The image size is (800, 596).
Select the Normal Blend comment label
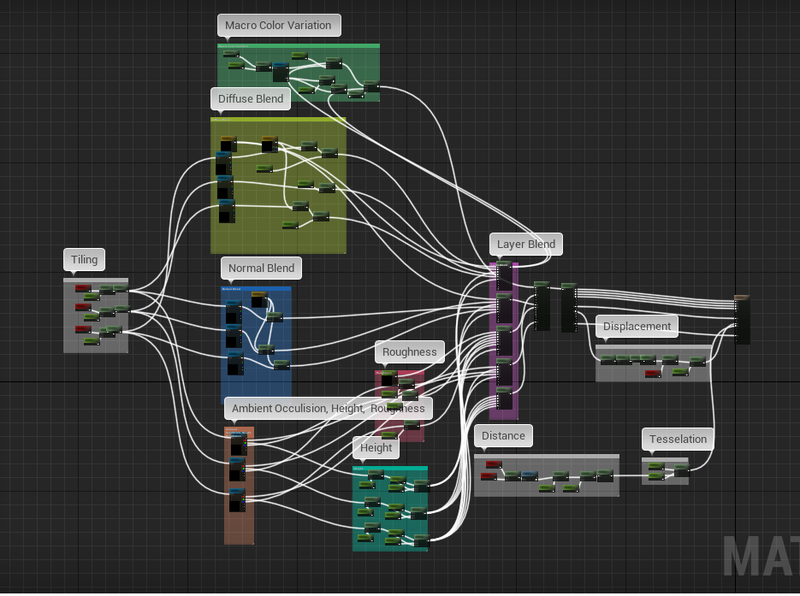261,268
